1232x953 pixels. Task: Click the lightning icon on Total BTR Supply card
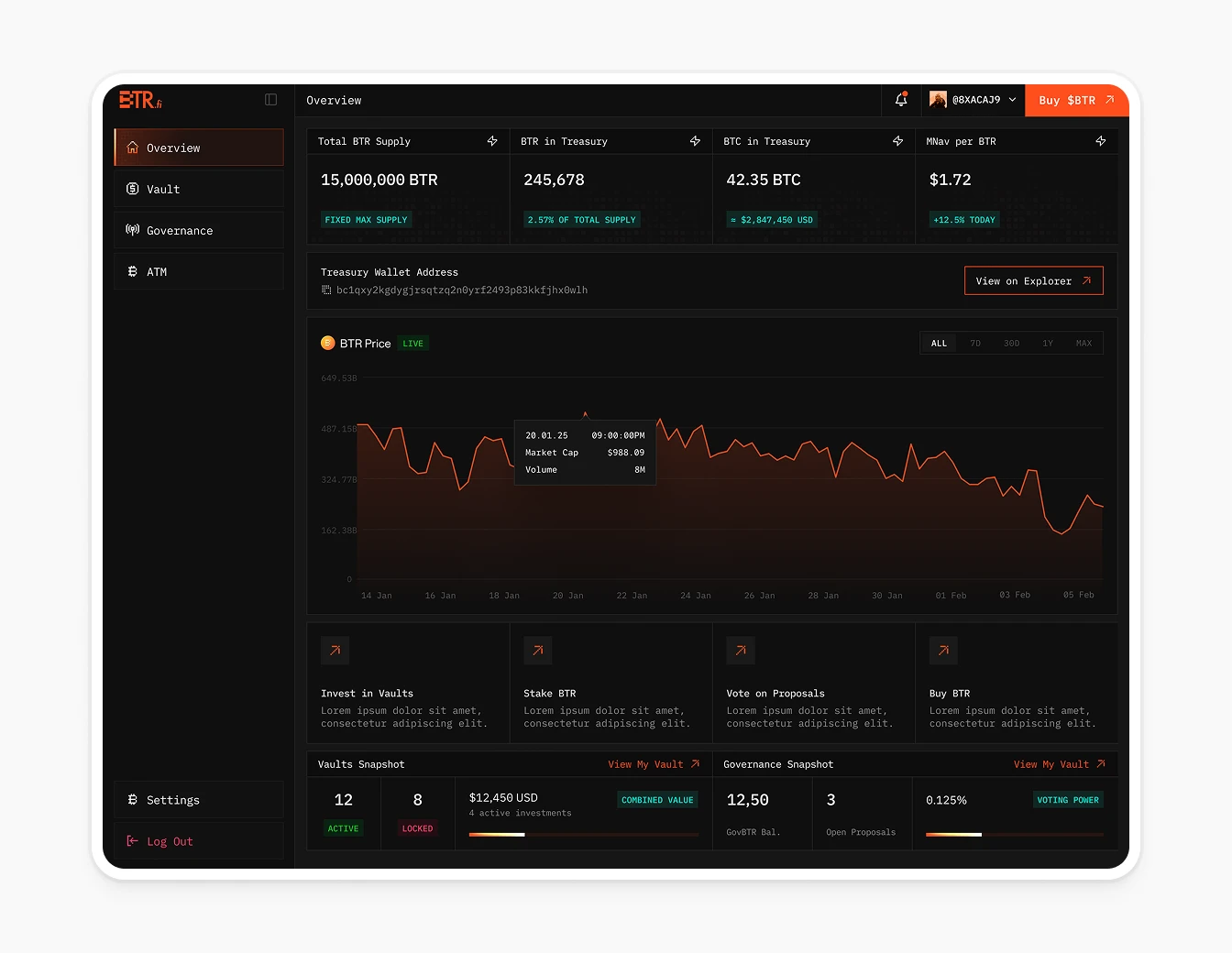[492, 141]
